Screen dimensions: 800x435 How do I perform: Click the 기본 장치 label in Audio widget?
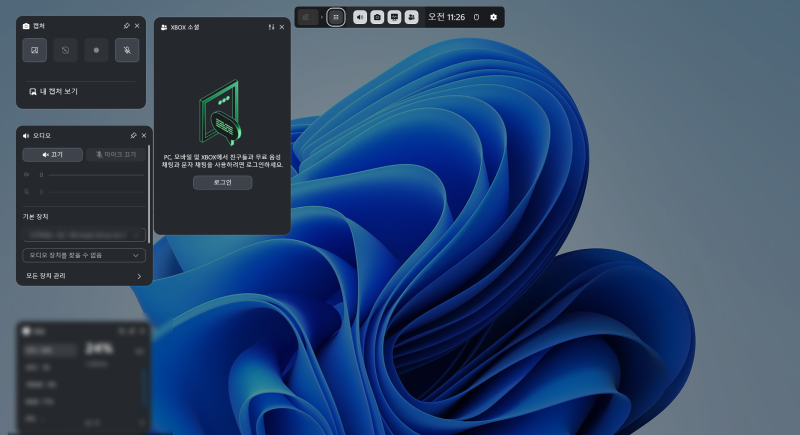[x=36, y=217]
